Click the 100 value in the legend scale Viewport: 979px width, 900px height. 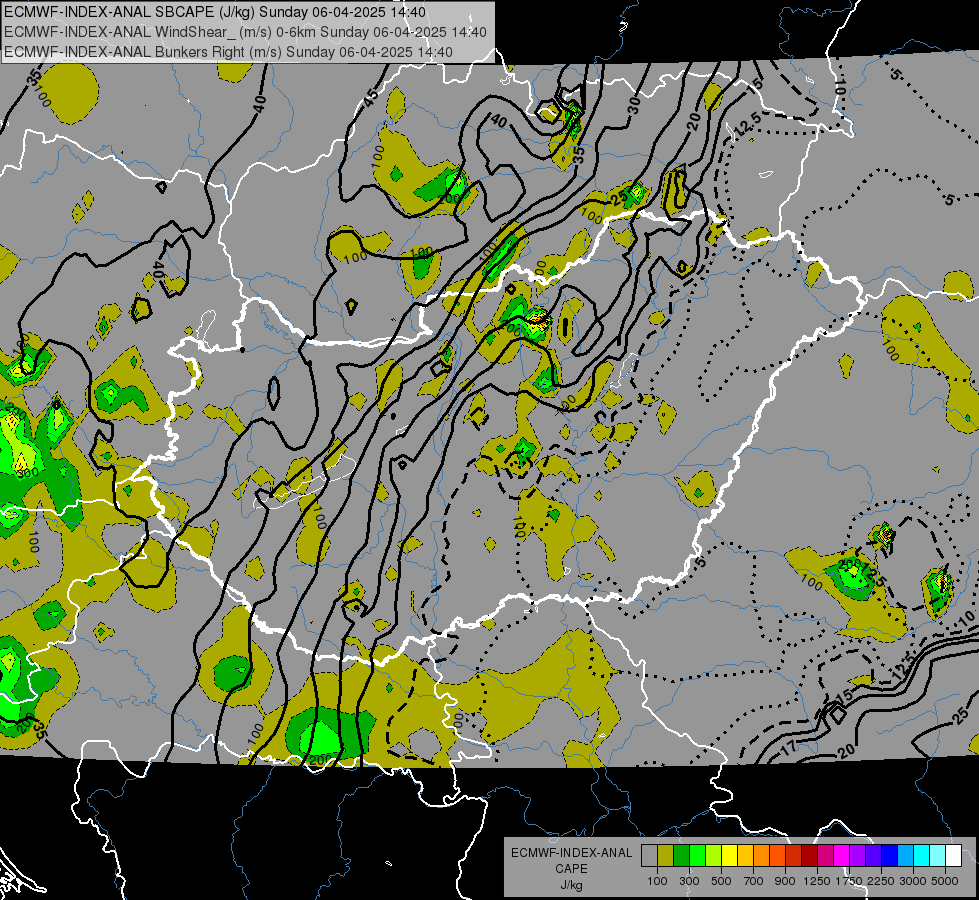657,881
